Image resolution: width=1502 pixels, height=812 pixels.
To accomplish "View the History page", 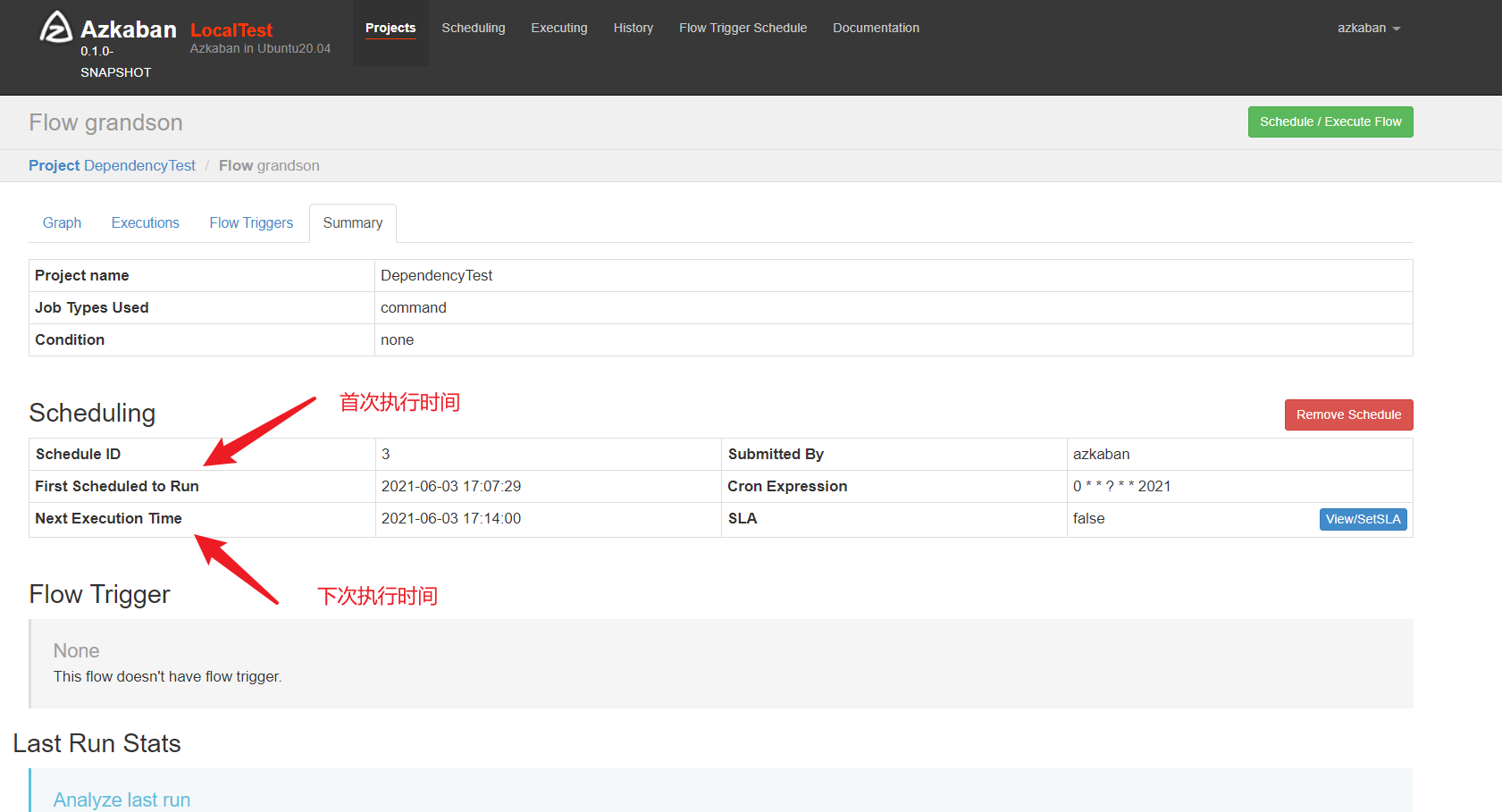I will (633, 28).
